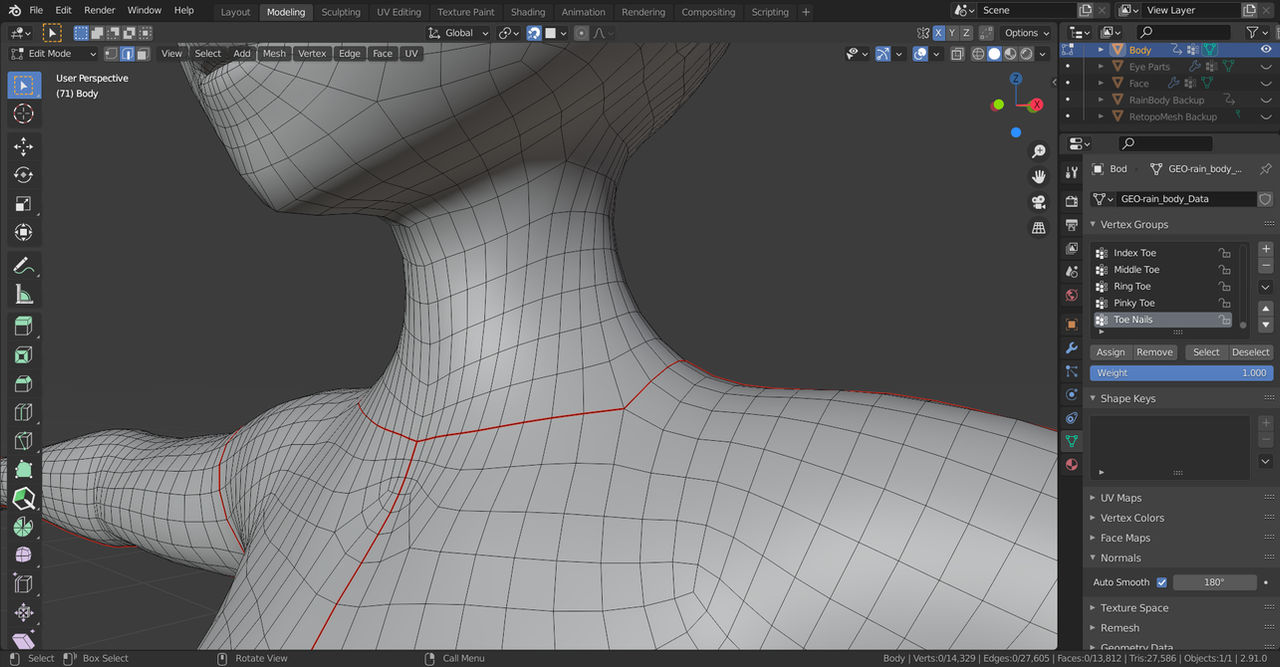The width and height of the screenshot is (1280, 667).
Task: Toggle visibility of the Body object
Action: click(x=1266, y=50)
